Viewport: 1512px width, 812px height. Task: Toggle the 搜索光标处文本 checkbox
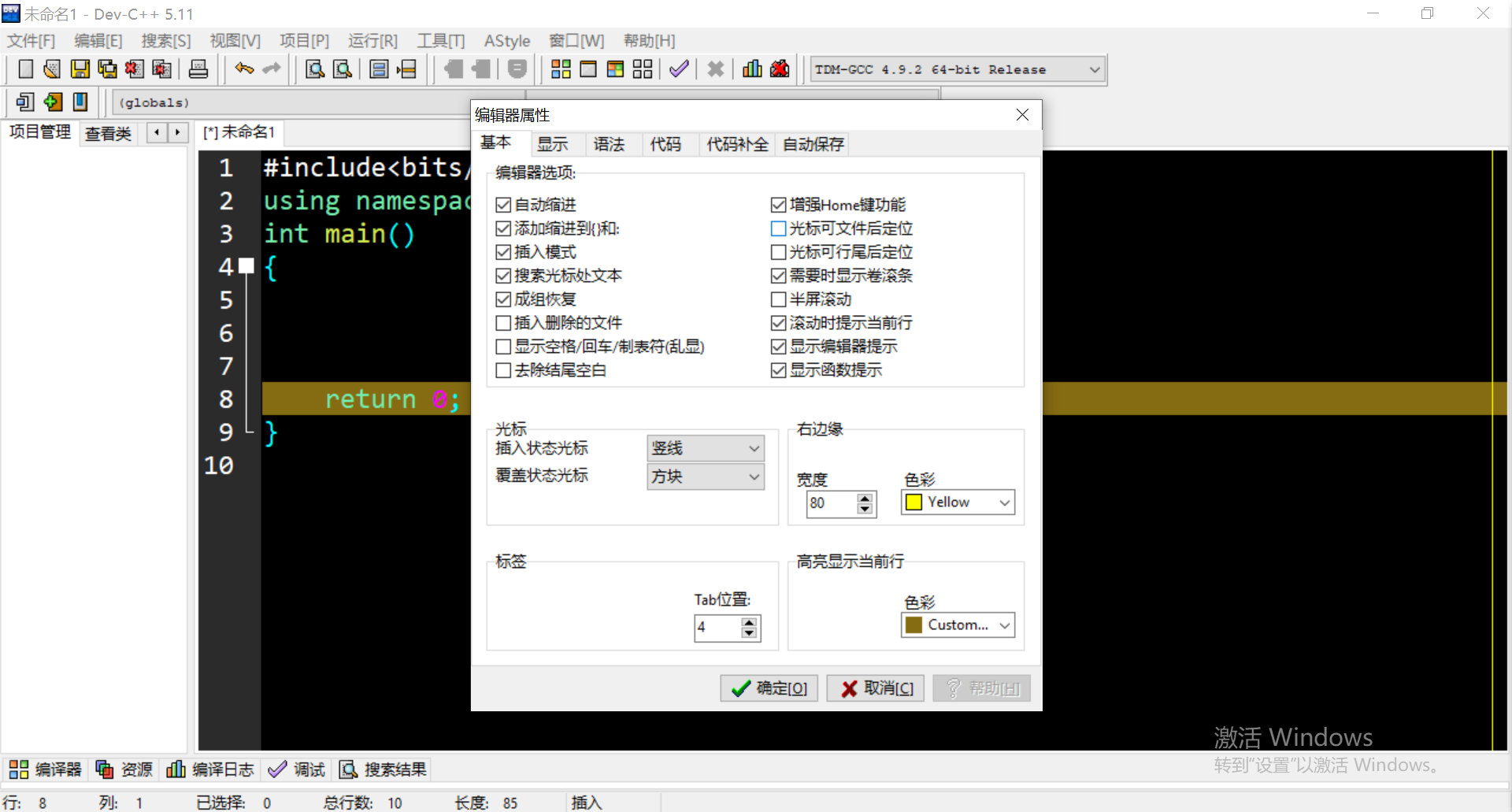(503, 276)
